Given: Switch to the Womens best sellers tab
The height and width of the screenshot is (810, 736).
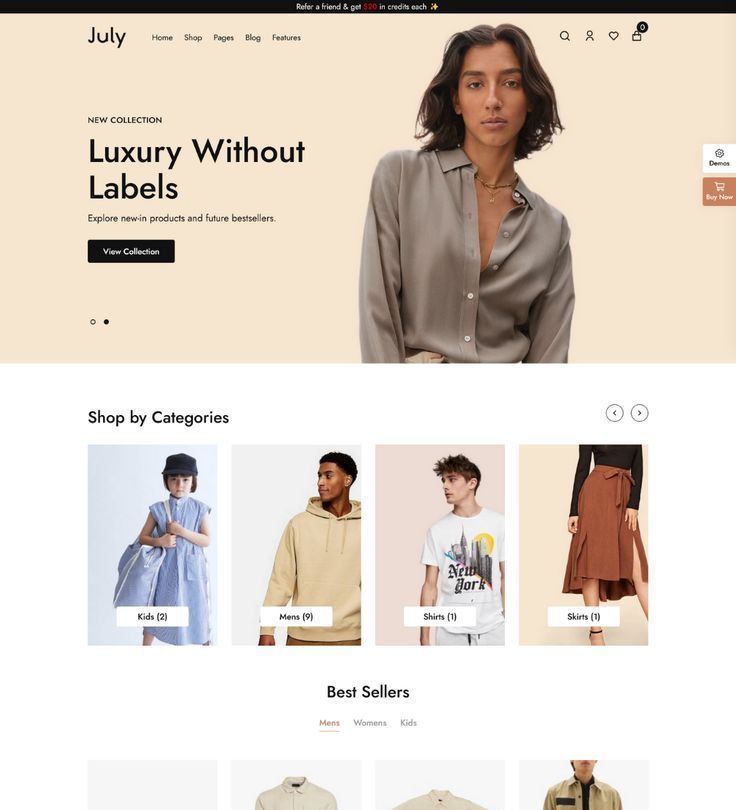Looking at the screenshot, I should coord(370,723).
